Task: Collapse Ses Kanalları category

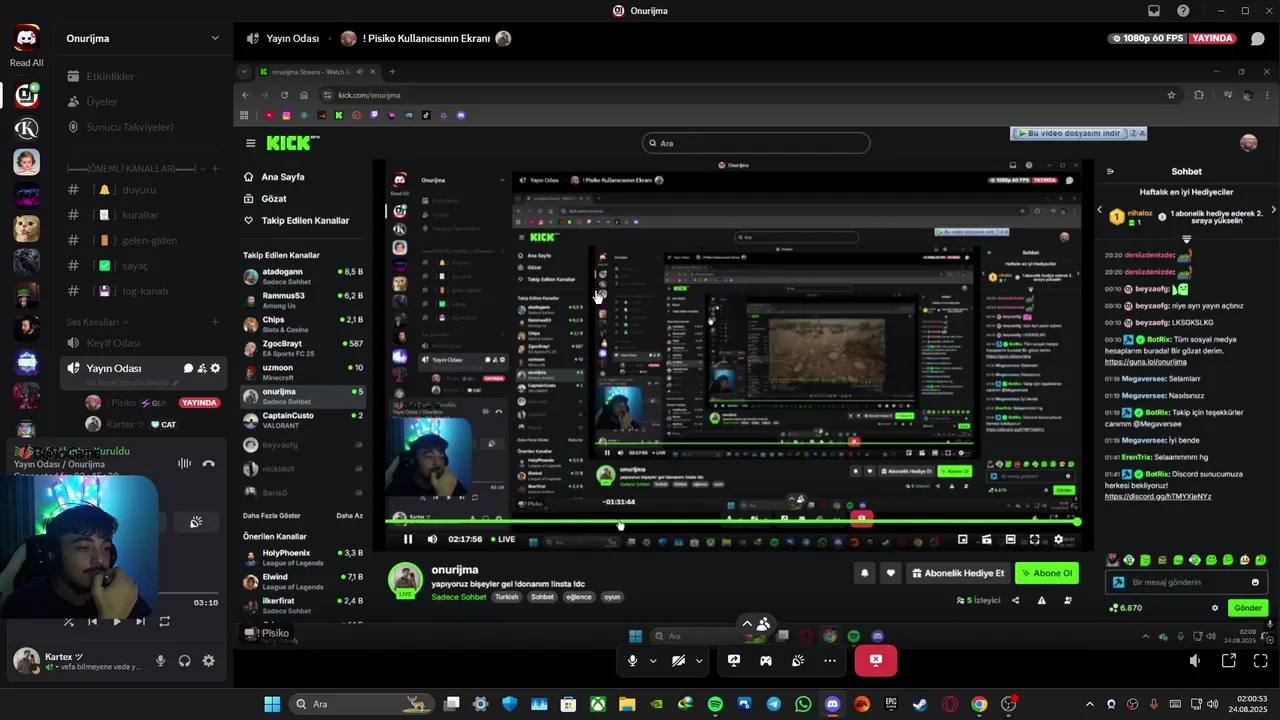Action: pos(98,322)
